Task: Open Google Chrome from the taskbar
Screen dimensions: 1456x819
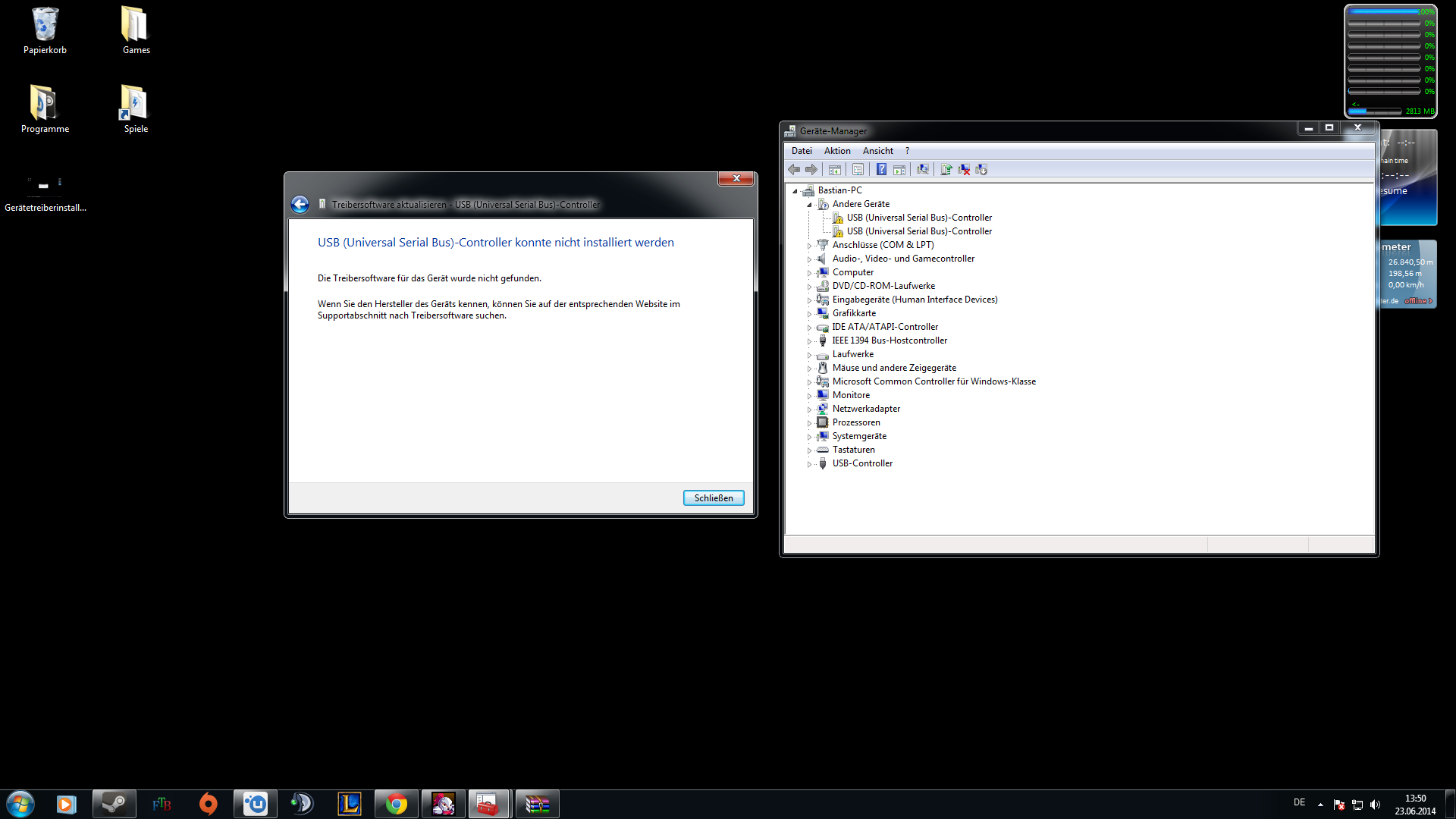Action: click(396, 804)
